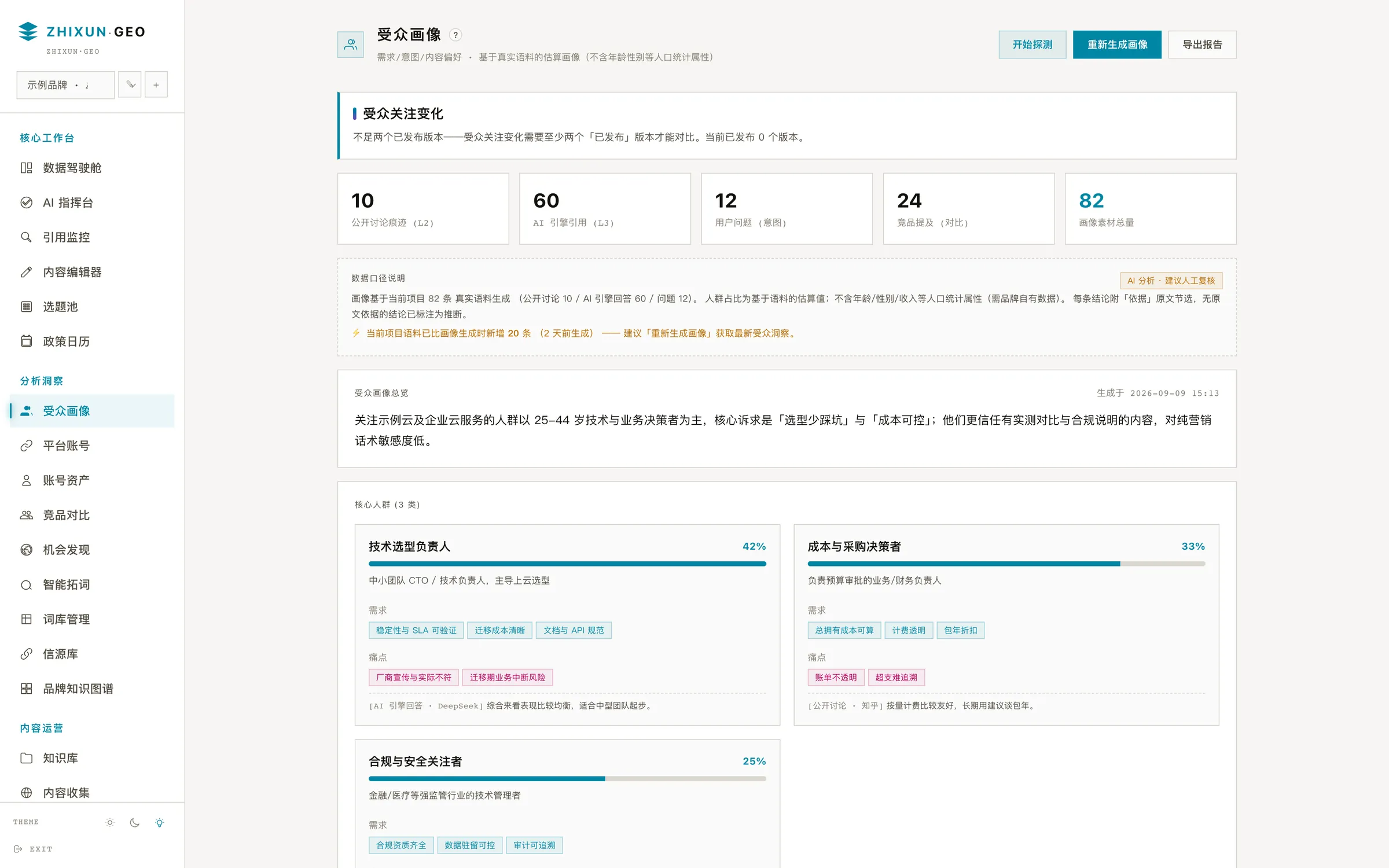Click the edit brand pencil icon
The image size is (1389, 868).
[x=130, y=85]
